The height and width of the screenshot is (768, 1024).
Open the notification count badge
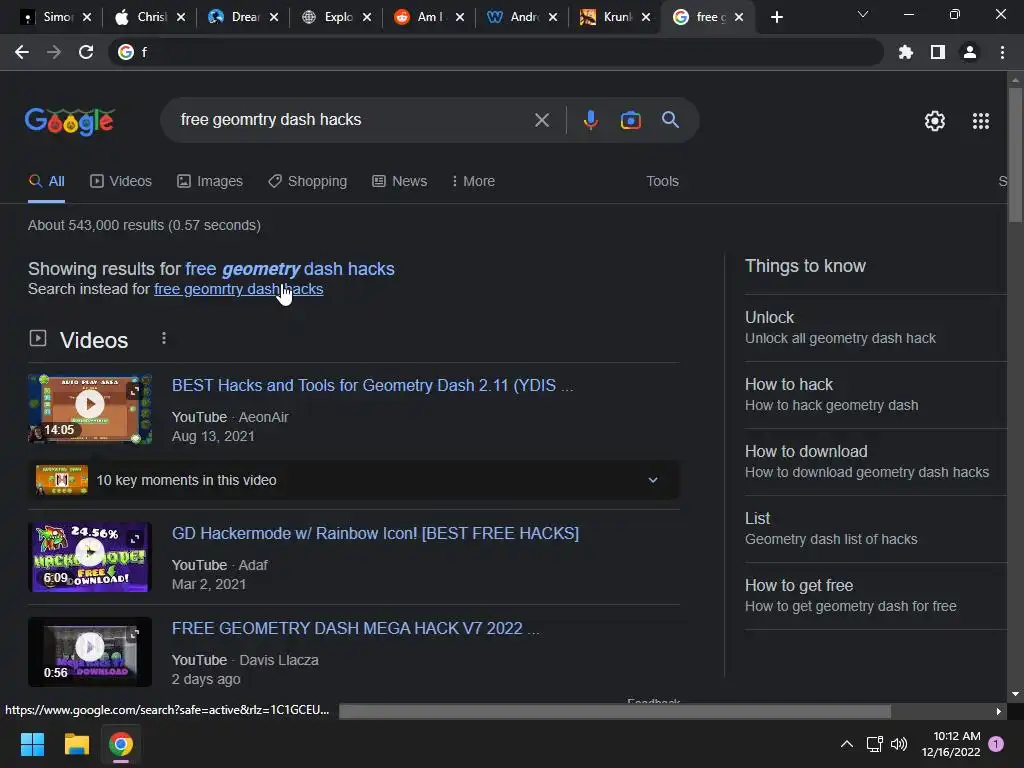tap(996, 744)
